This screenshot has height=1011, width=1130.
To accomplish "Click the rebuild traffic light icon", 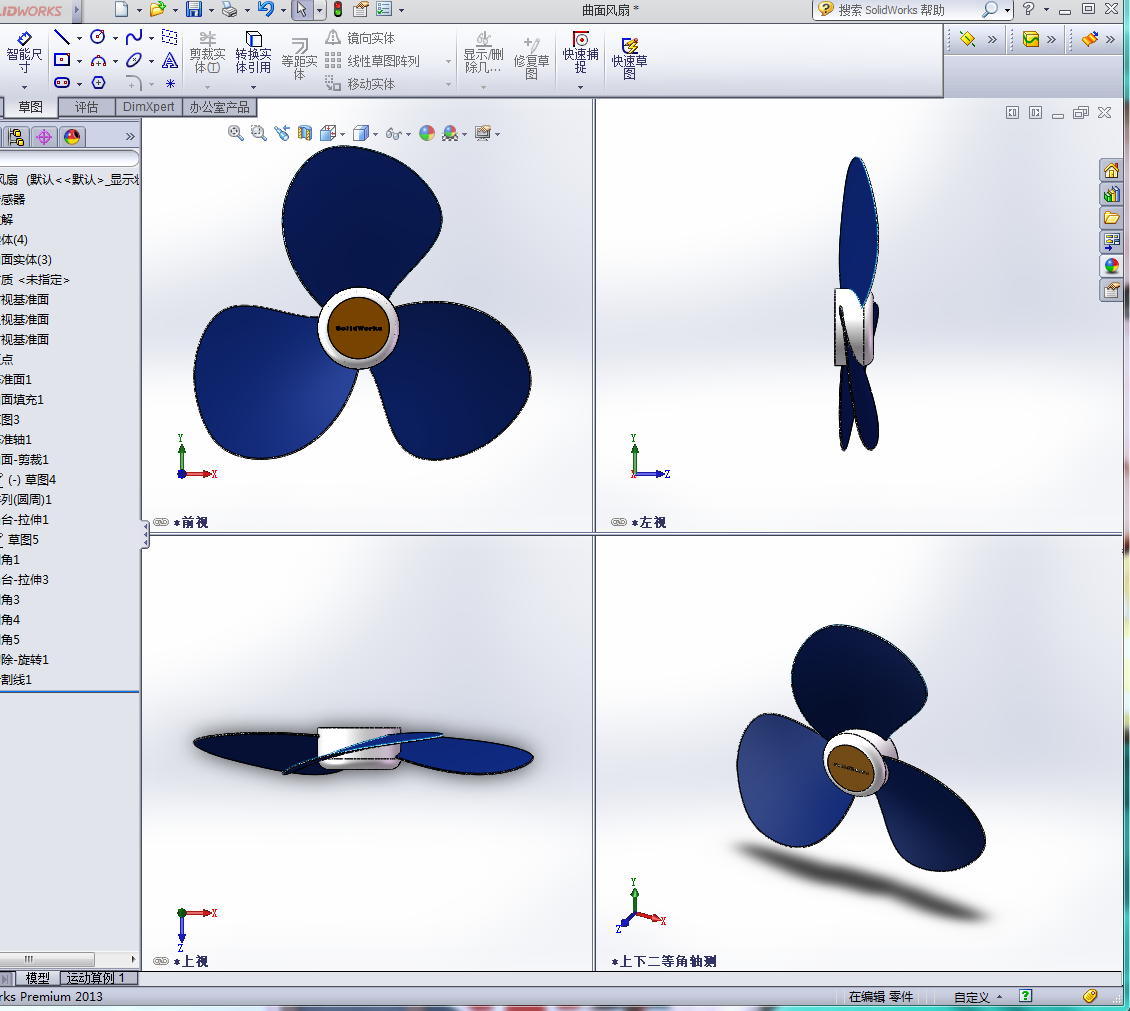I will tap(337, 9).
